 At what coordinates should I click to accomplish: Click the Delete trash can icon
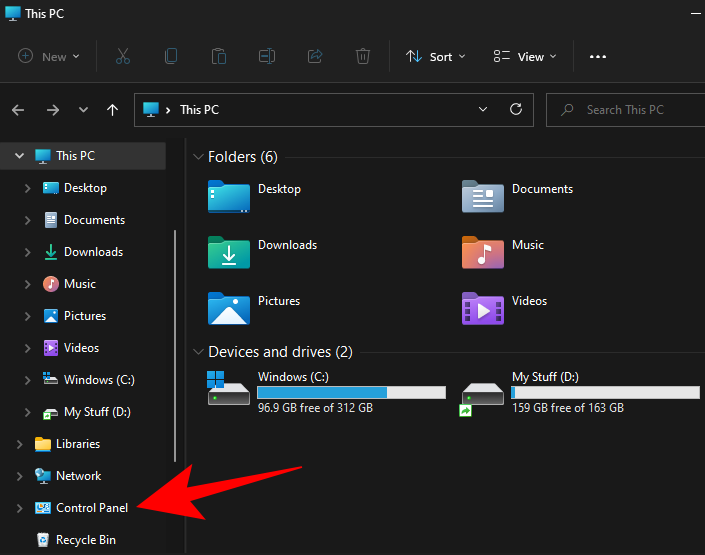pyautogui.click(x=363, y=57)
